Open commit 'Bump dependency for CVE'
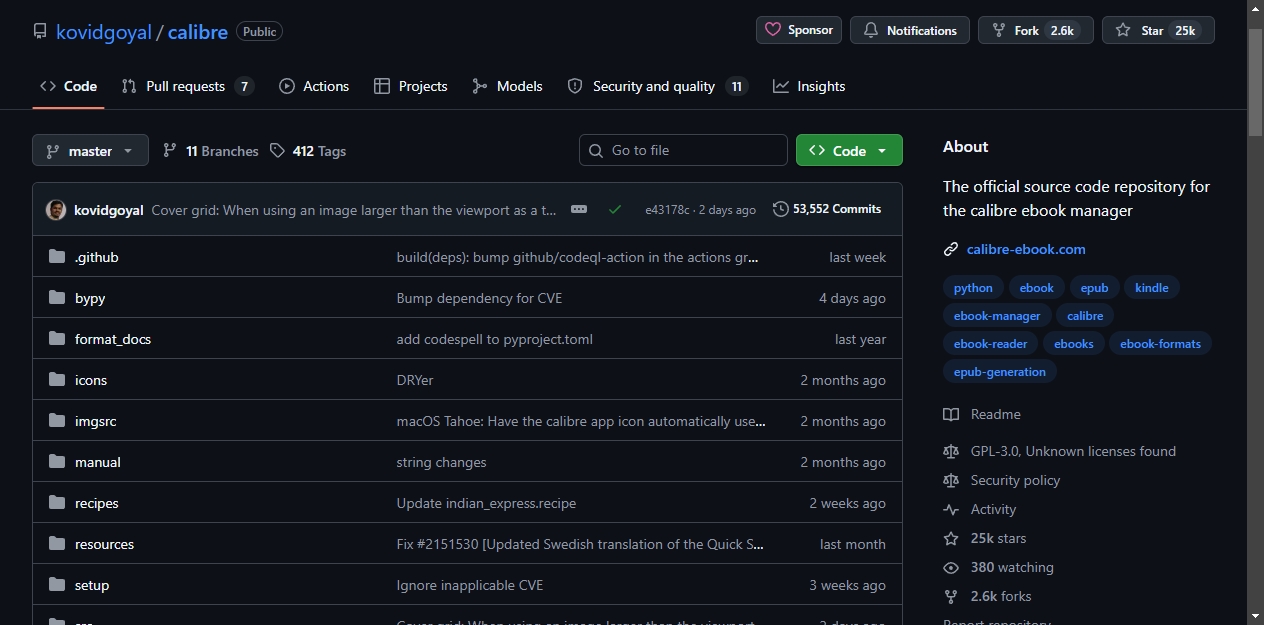Viewport: 1264px width, 625px height. pyautogui.click(x=479, y=298)
